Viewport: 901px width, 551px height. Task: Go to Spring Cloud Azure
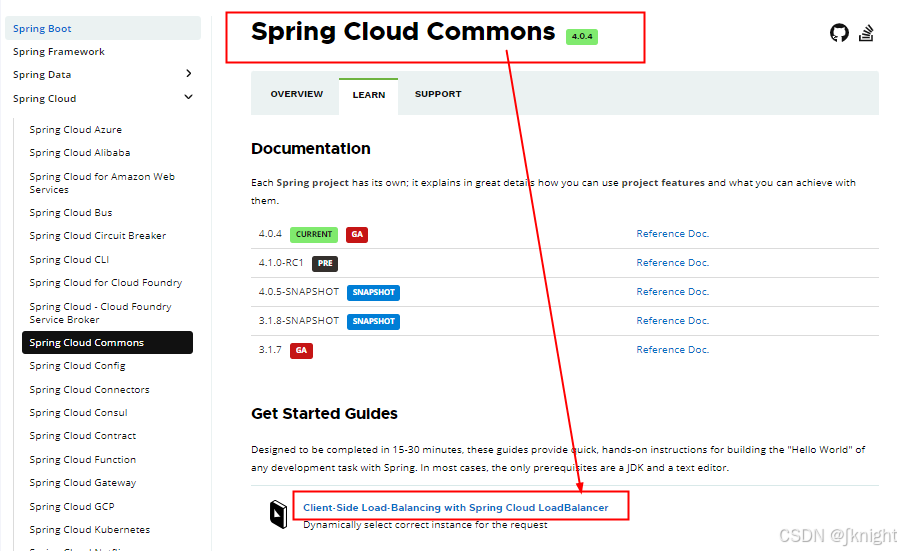(75, 130)
